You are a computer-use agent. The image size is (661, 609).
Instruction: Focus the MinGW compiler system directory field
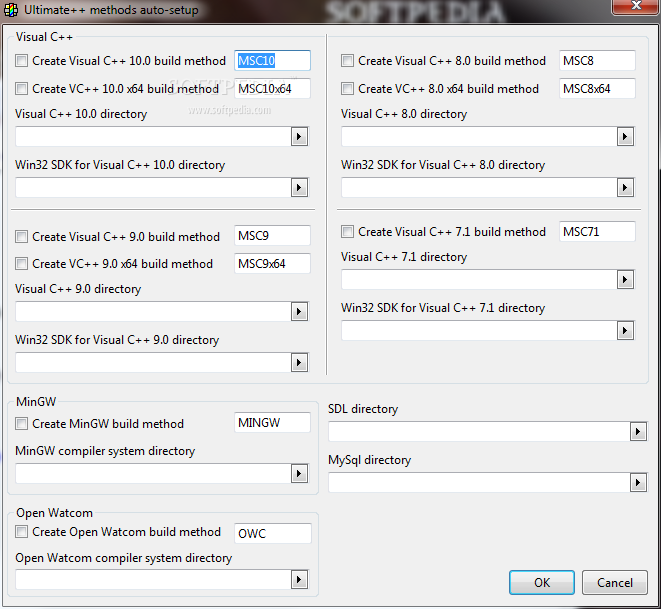pyautogui.click(x=153, y=474)
